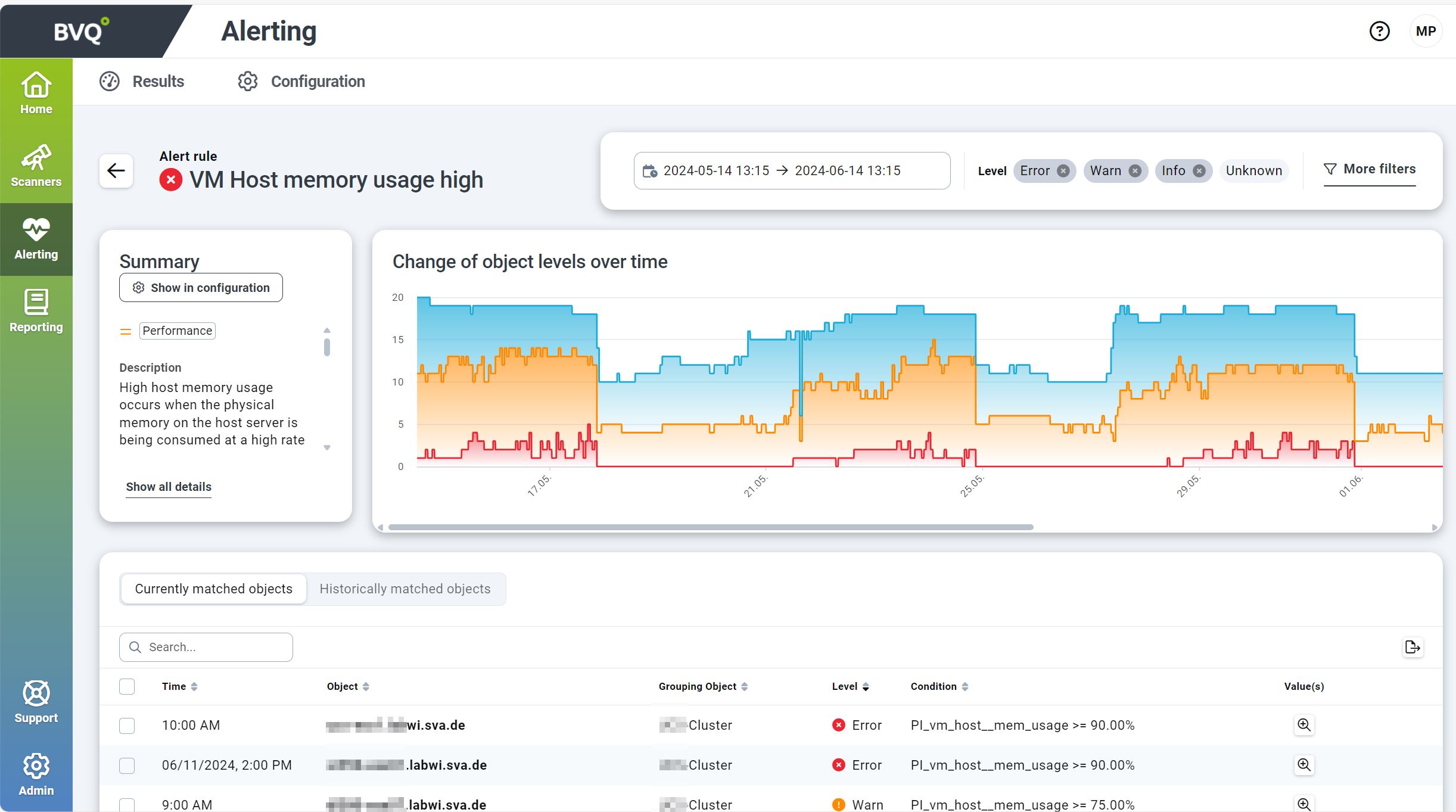The height and width of the screenshot is (812, 1456).
Task: Click the export table icon
Action: (x=1413, y=647)
